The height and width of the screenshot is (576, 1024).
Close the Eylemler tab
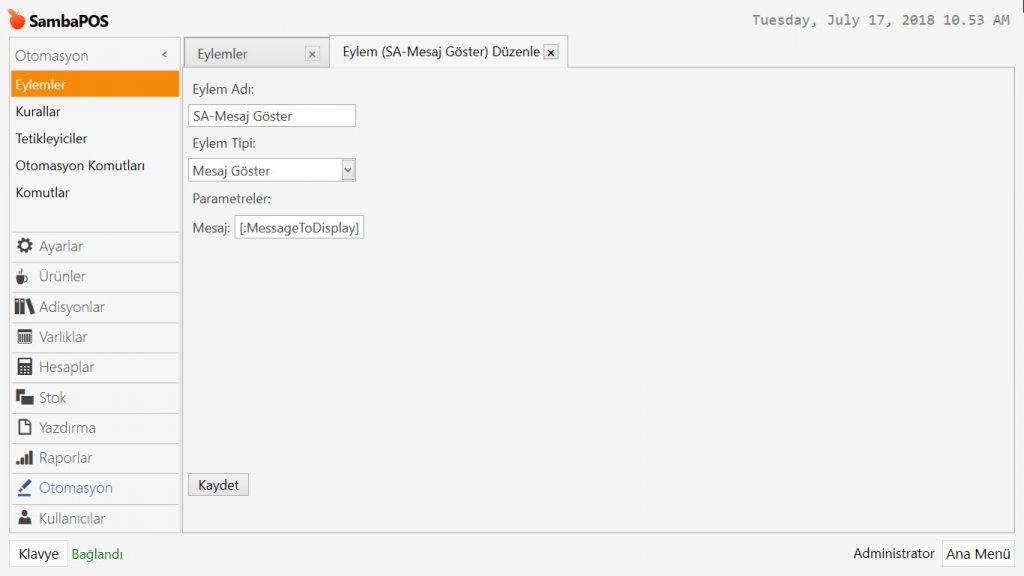[x=312, y=54]
